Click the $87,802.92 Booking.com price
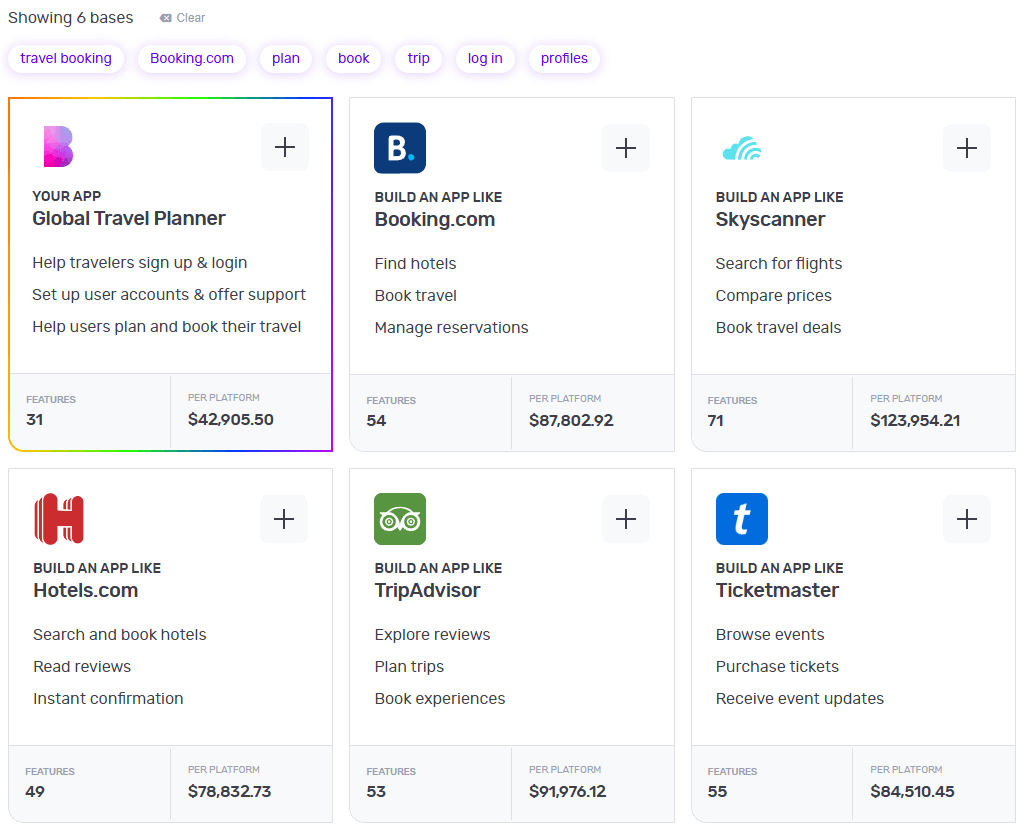 pyautogui.click(x=571, y=421)
